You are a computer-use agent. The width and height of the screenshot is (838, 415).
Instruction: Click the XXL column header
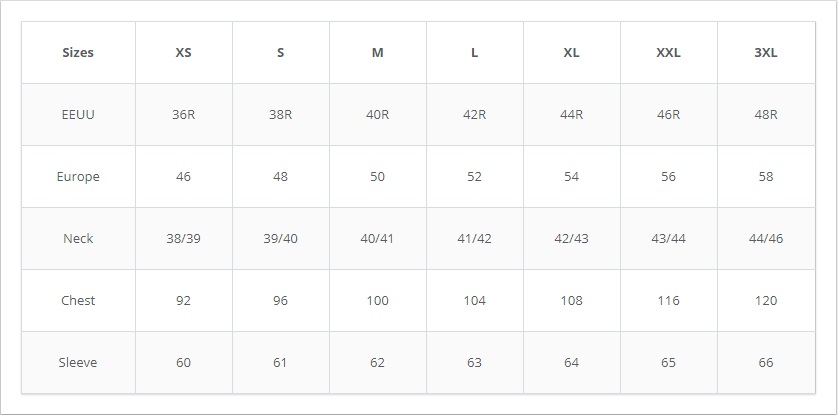pos(669,52)
